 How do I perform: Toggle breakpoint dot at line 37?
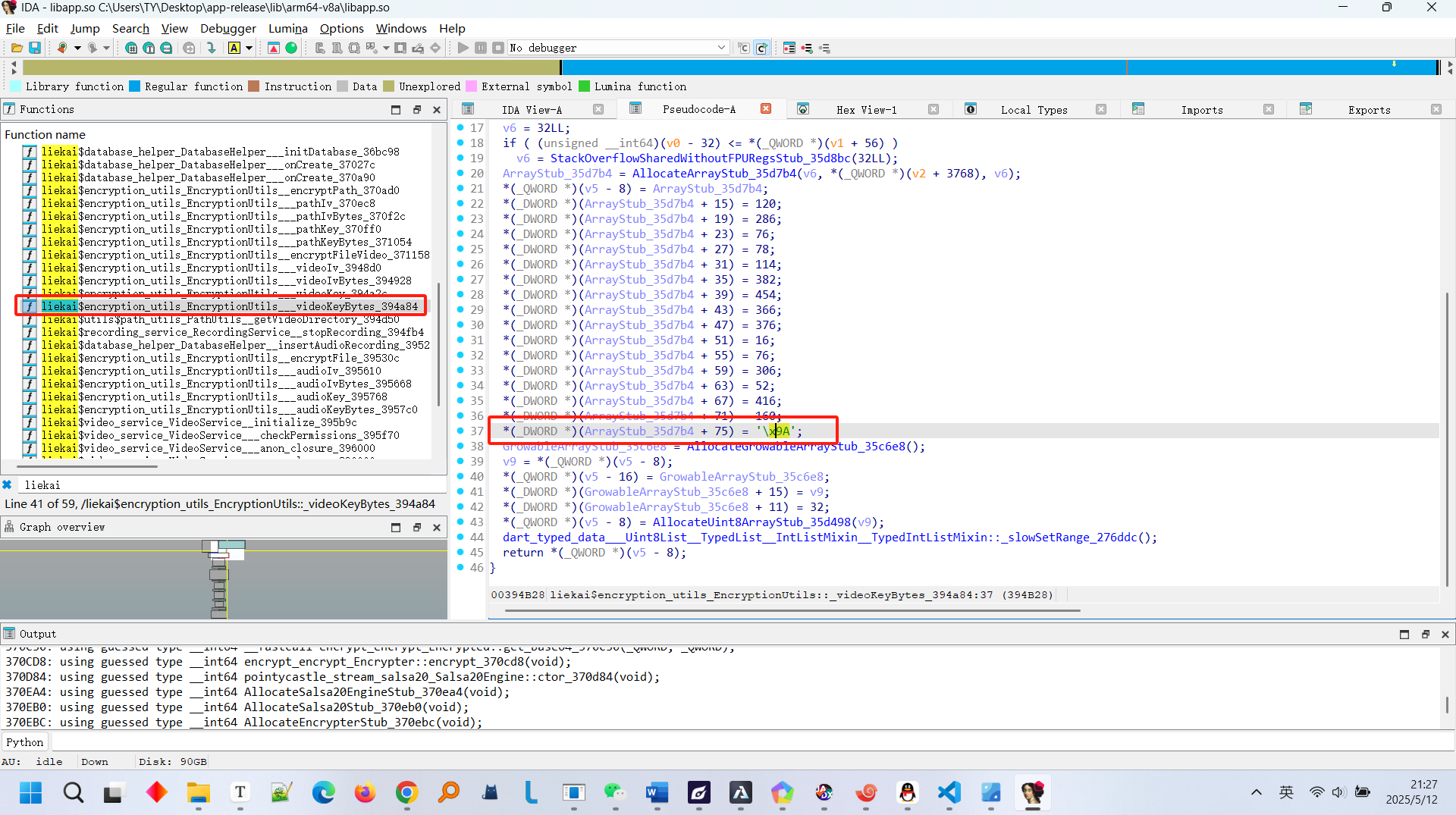tap(460, 431)
